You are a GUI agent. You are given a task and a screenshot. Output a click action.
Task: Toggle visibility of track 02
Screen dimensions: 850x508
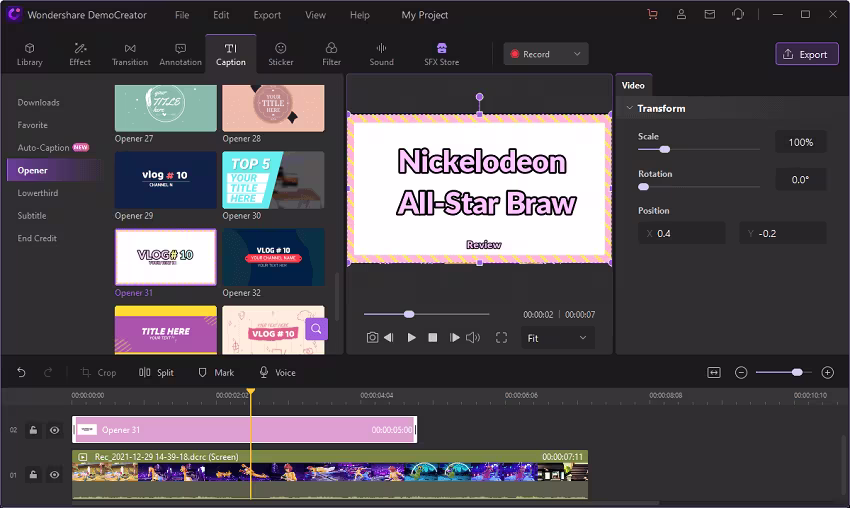tap(54, 430)
